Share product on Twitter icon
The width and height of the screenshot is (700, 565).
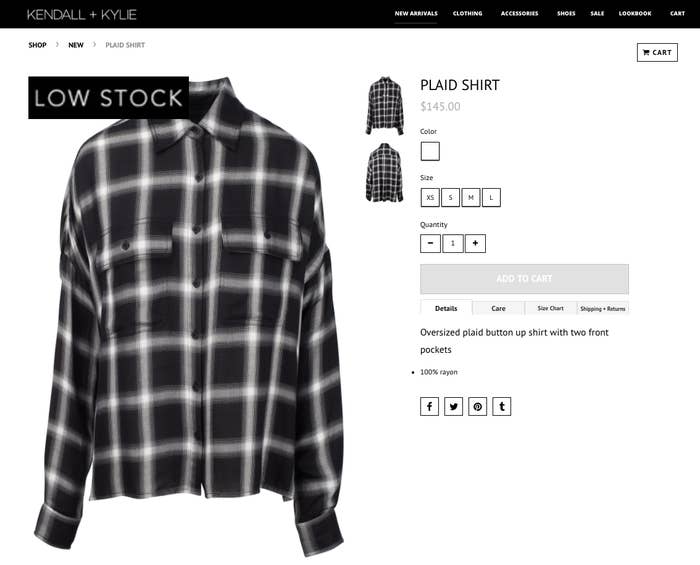coord(454,407)
